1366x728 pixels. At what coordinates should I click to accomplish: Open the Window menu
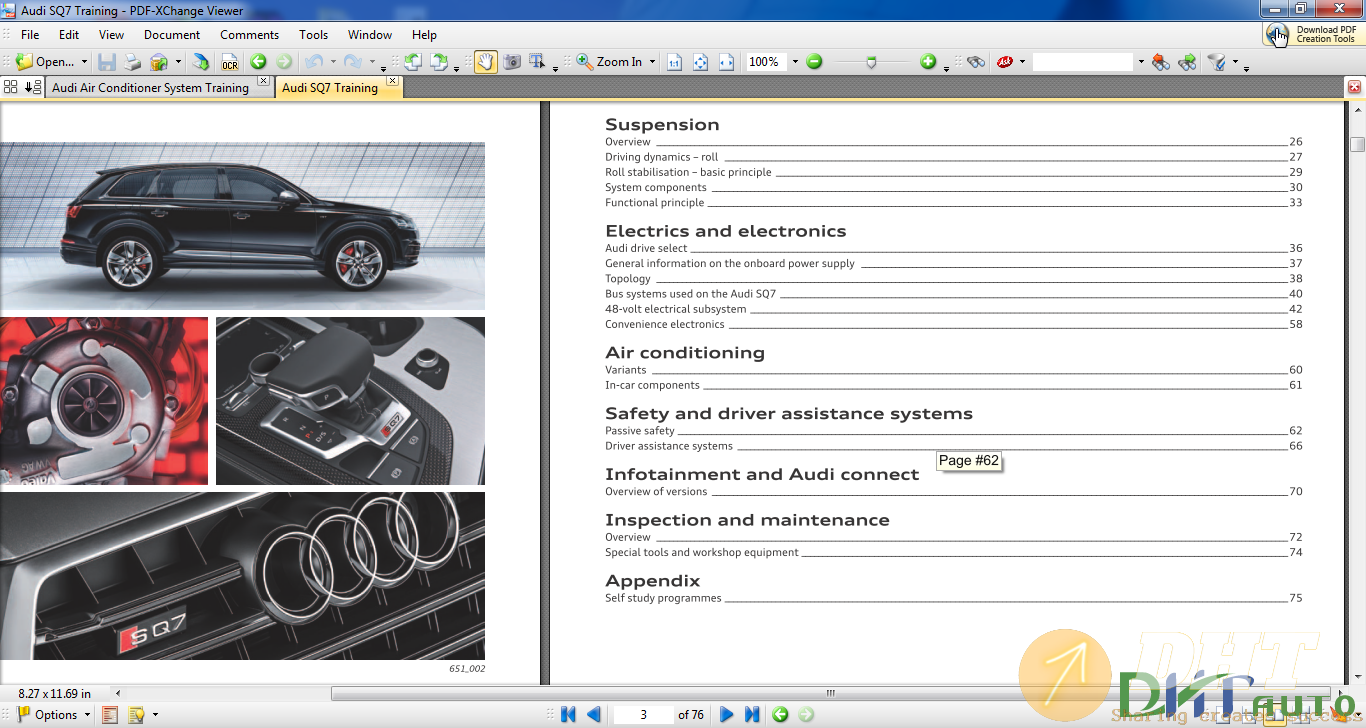pyautogui.click(x=370, y=34)
